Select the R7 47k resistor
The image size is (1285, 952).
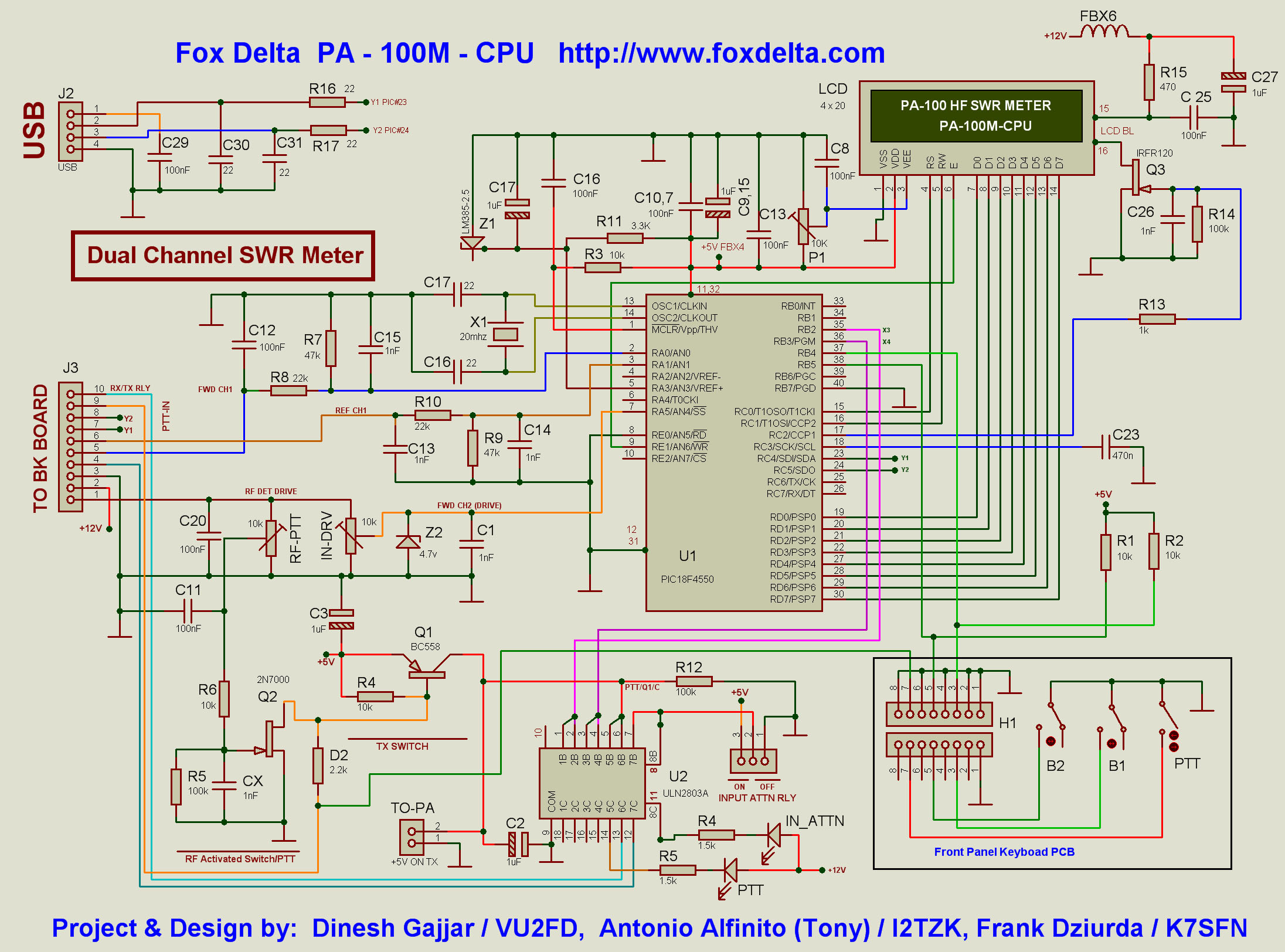pos(331,348)
